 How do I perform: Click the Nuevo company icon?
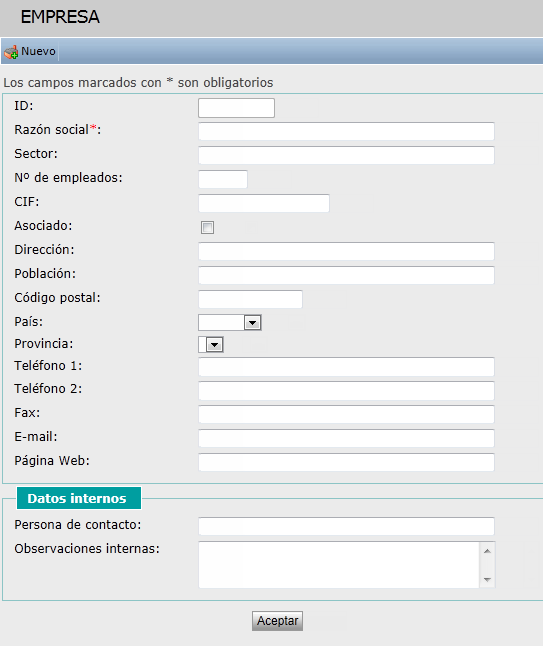(11, 52)
